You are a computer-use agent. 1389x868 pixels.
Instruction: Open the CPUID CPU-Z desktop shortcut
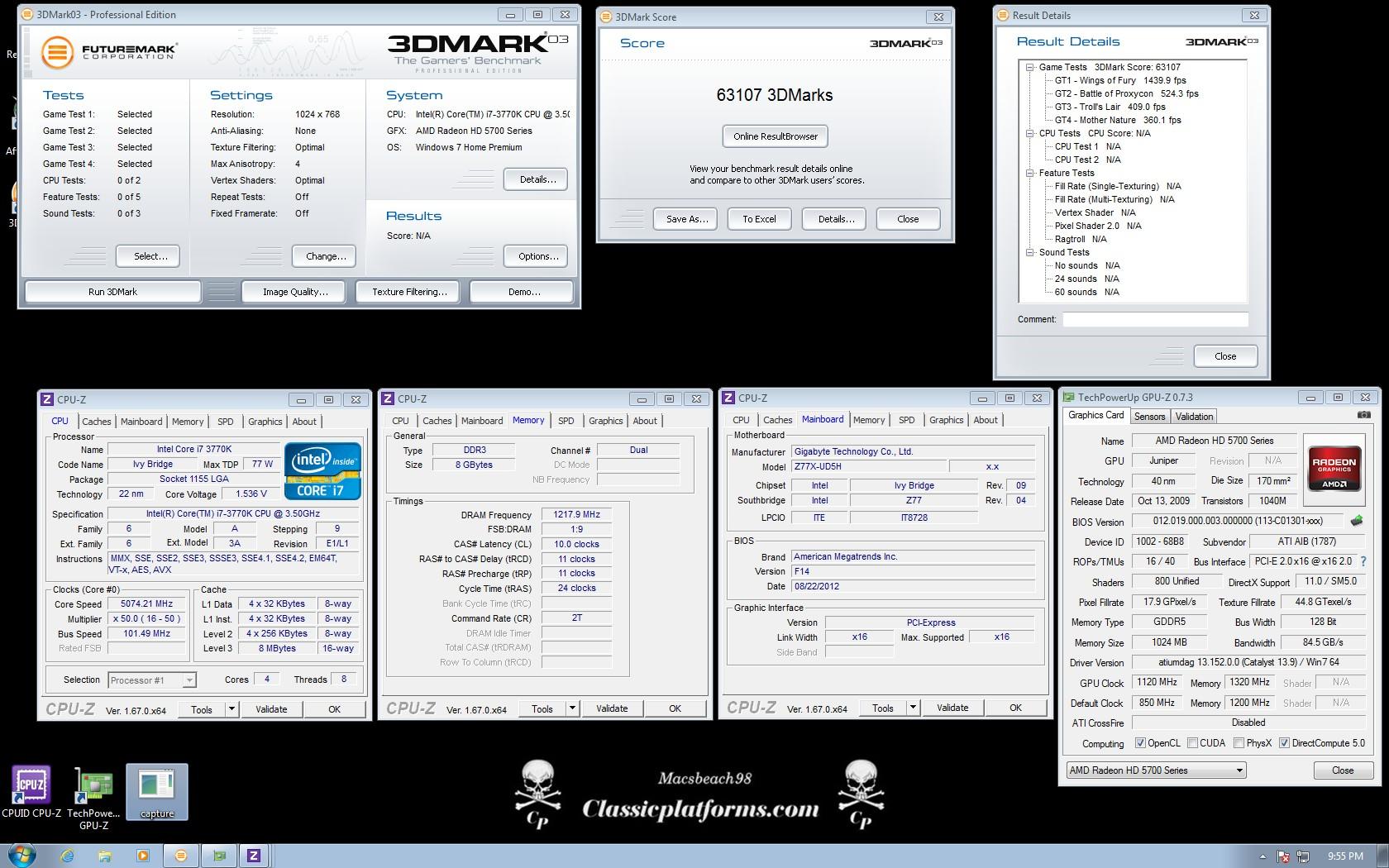pyautogui.click(x=31, y=791)
